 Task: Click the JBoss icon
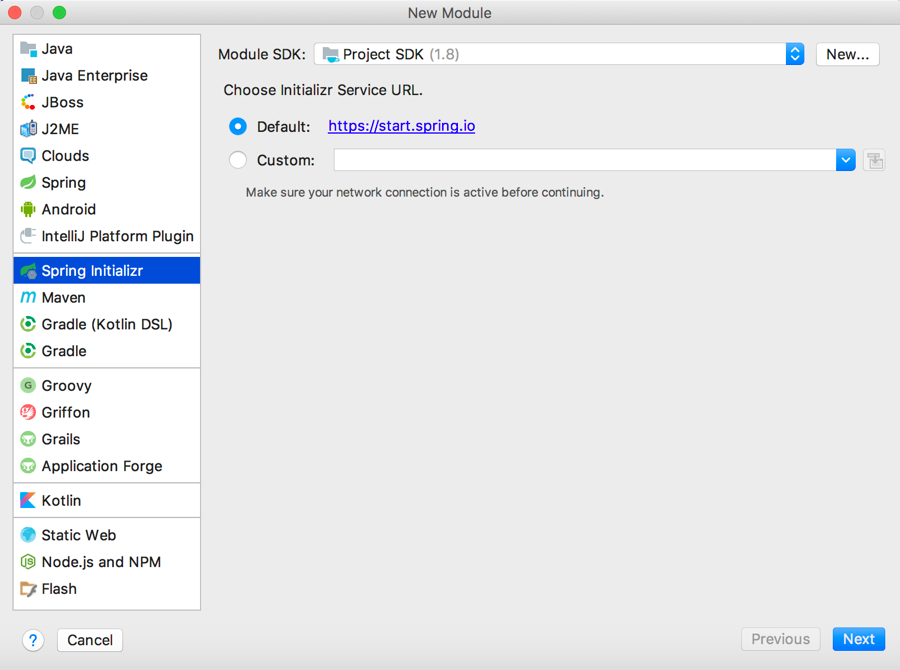point(28,102)
